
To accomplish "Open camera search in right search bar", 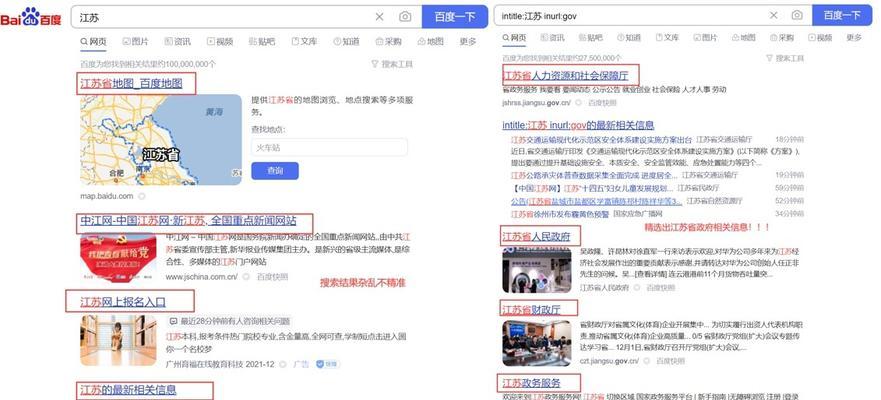I will 797,15.
